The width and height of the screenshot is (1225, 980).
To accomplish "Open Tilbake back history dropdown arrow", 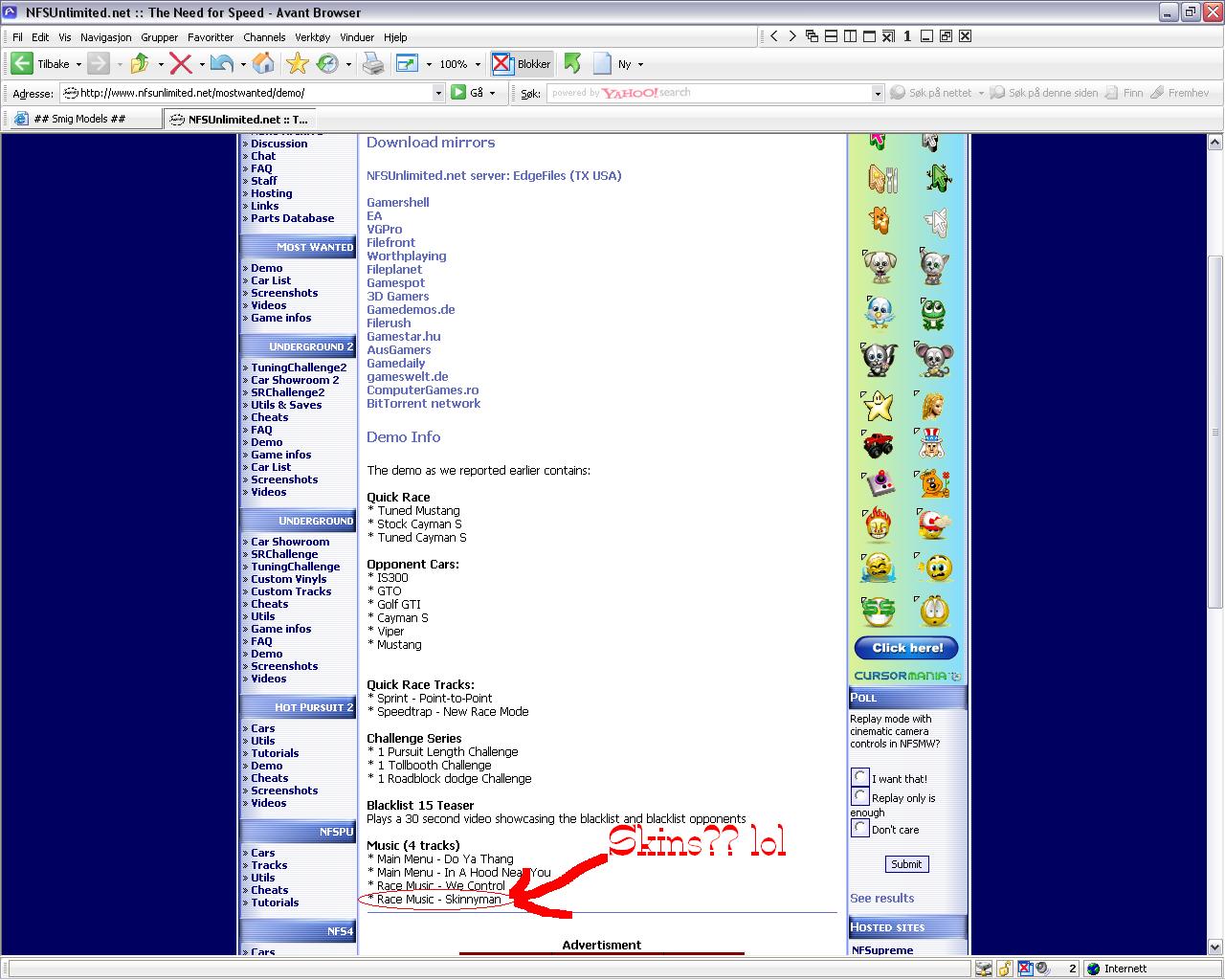I will [x=78, y=65].
